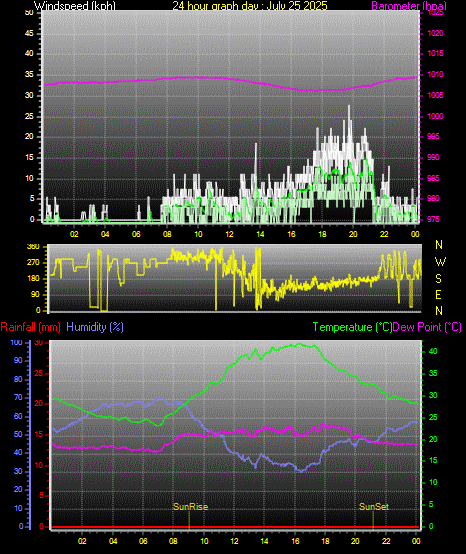The height and width of the screenshot is (554, 466).
Task: Click the Temperature (°C) legend label
Action: click(x=352, y=327)
